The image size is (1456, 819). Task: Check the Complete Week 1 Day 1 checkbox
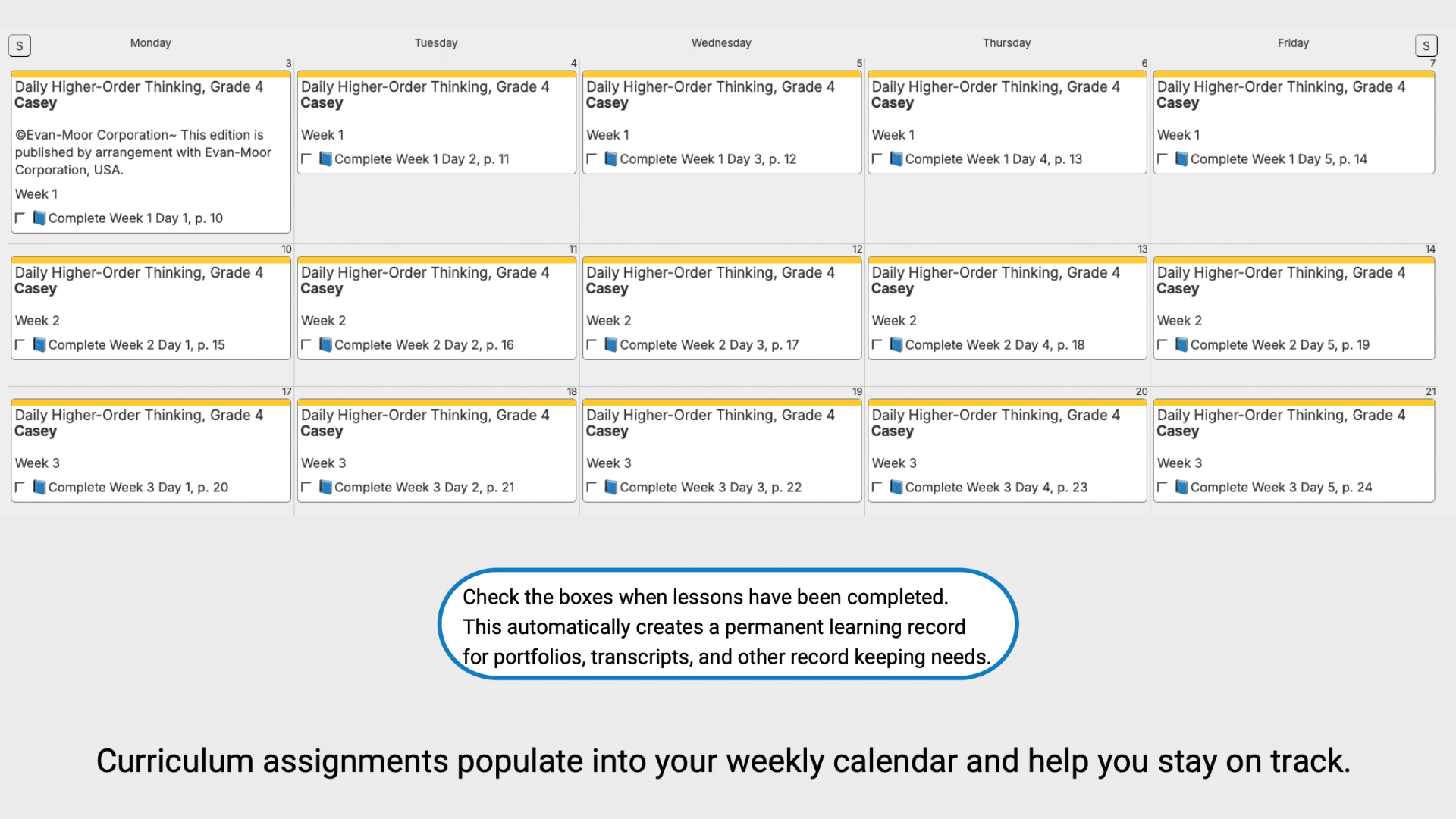point(20,218)
